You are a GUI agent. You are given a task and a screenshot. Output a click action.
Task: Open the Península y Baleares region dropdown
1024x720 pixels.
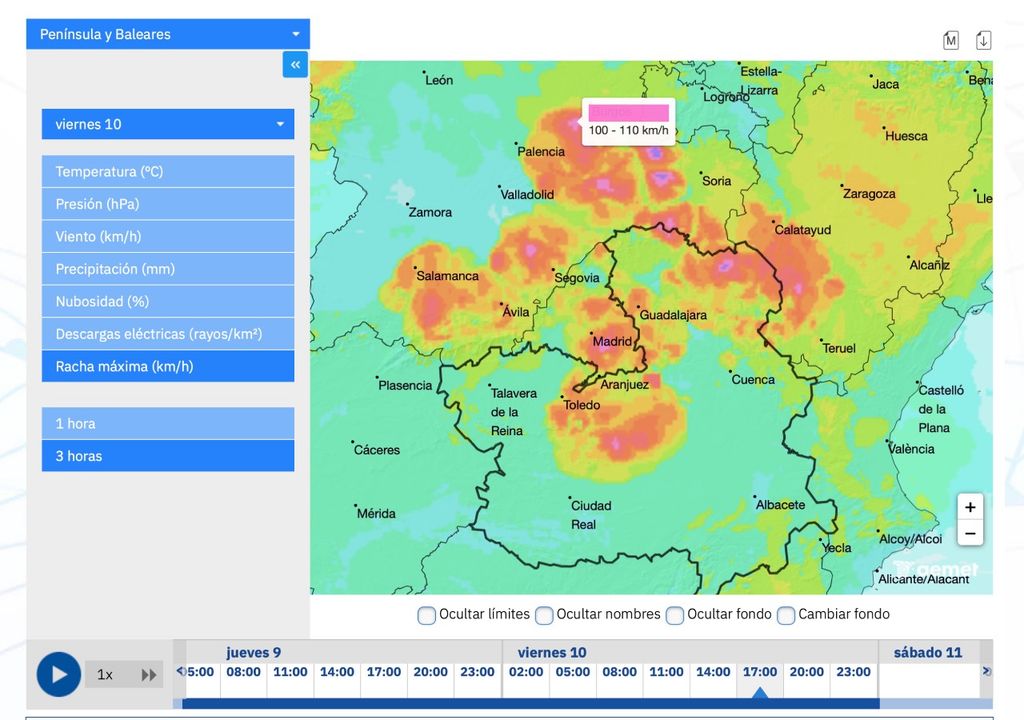point(168,34)
